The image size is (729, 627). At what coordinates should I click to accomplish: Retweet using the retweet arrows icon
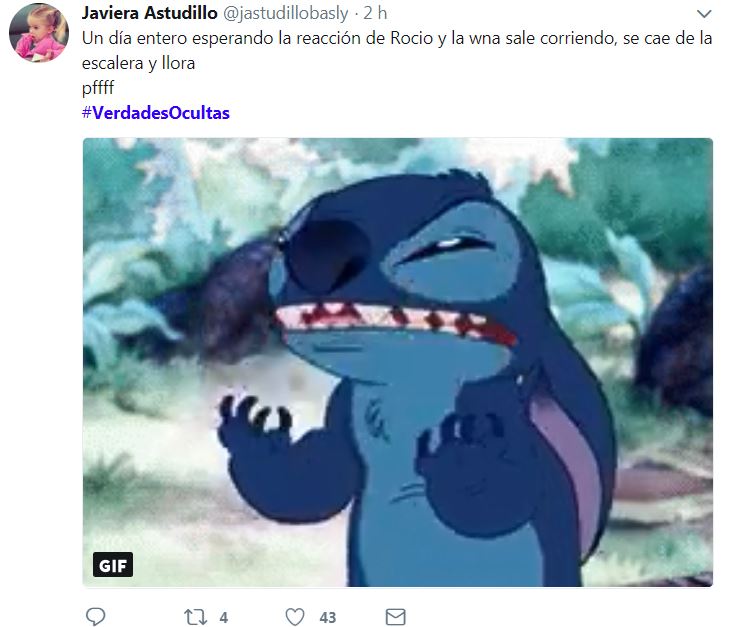coord(195,617)
